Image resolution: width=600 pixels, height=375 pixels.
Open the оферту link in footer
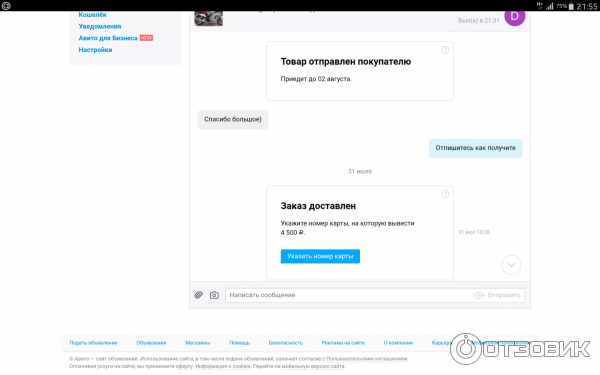185,367
